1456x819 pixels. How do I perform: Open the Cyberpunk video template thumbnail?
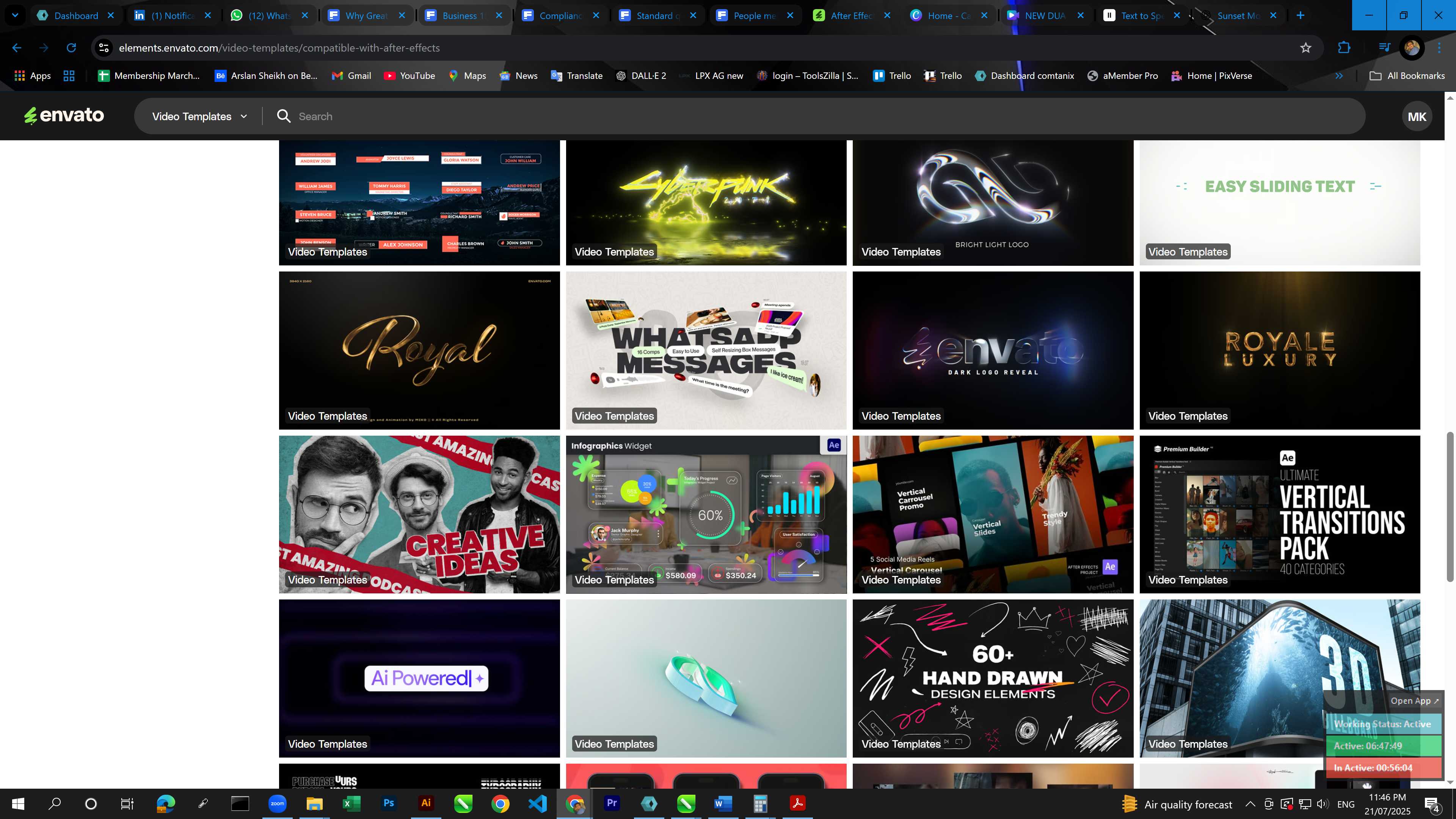706,202
